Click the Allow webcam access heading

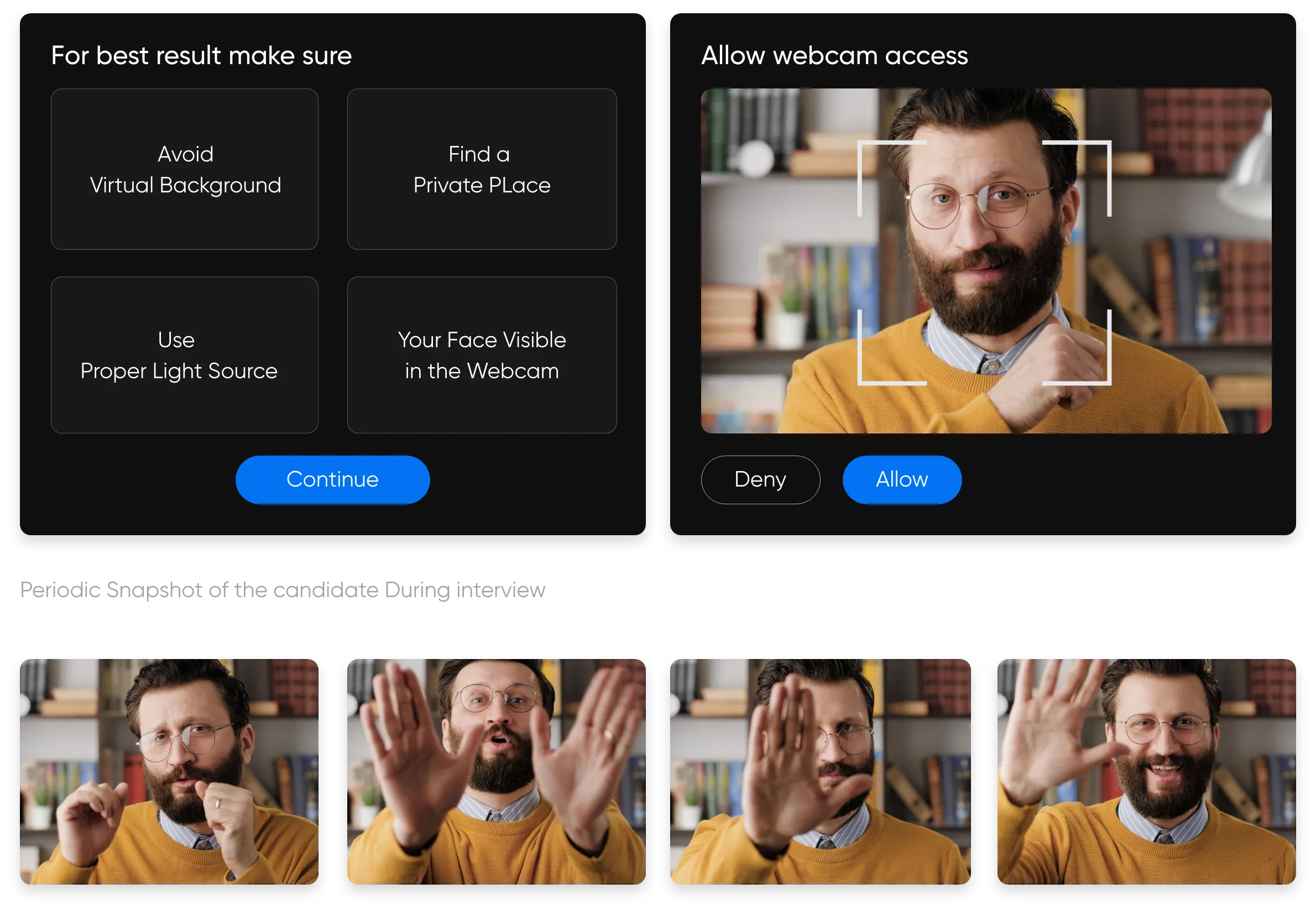[x=834, y=56]
